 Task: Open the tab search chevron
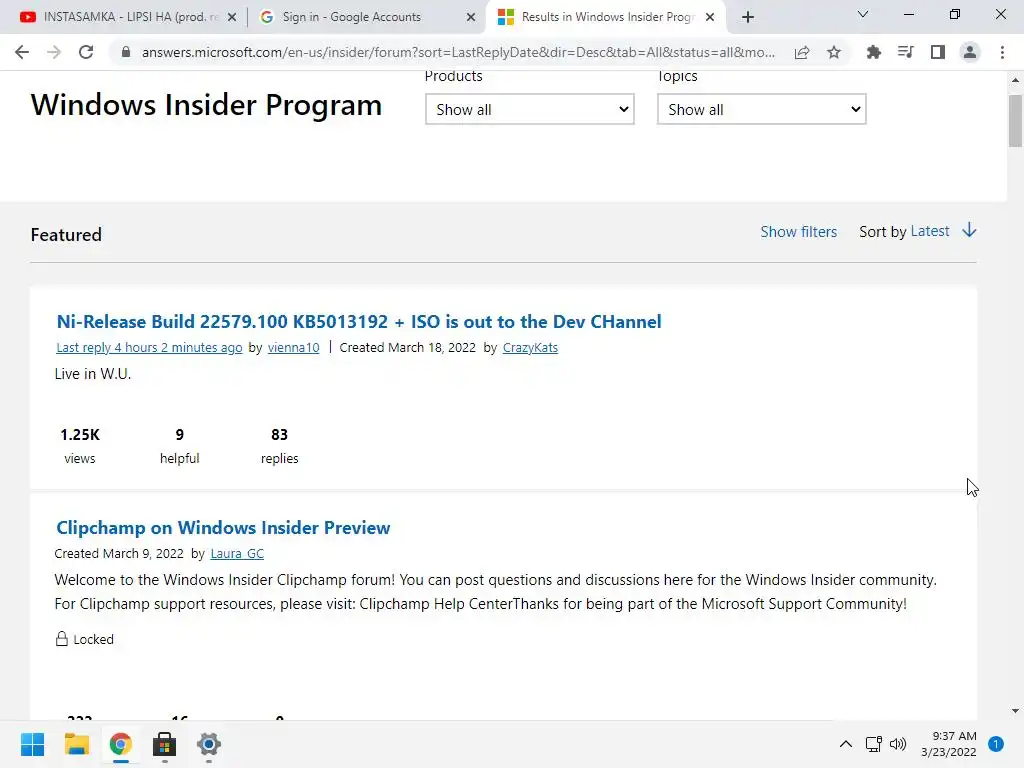[x=863, y=14]
